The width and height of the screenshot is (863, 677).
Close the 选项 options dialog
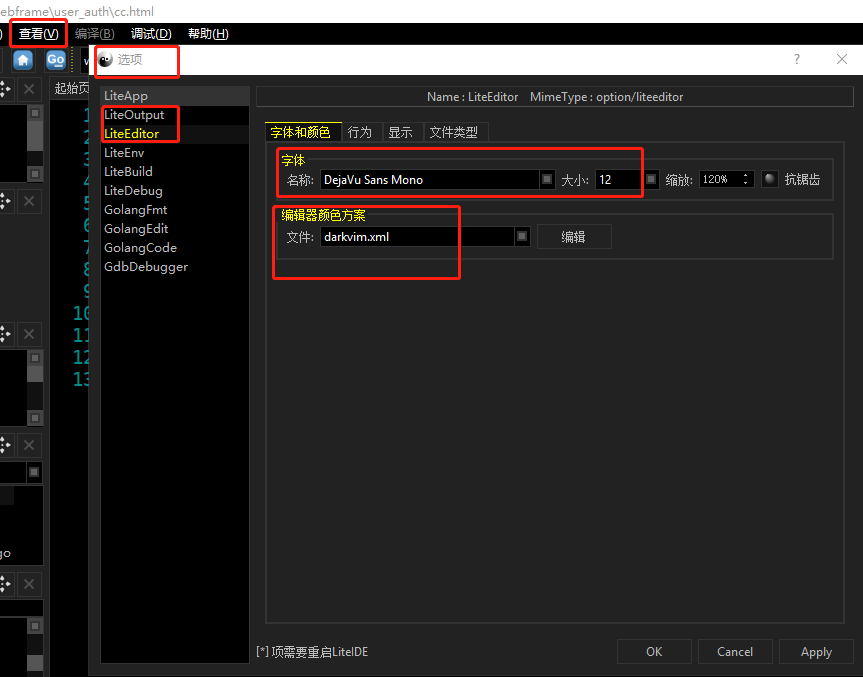pos(842,59)
